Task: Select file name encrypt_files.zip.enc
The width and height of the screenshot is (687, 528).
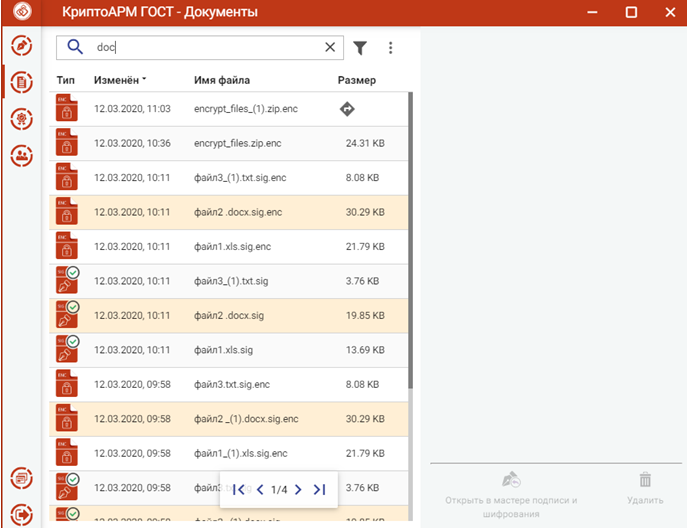Action: point(237,143)
